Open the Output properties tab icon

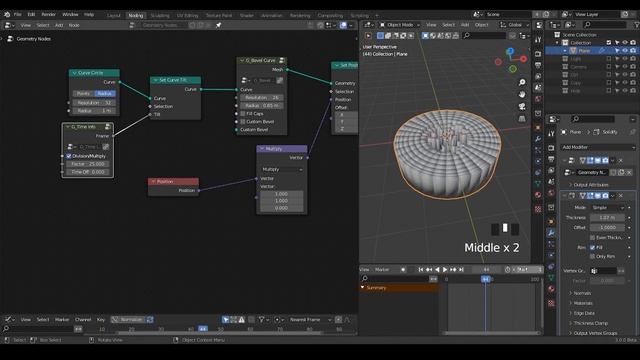point(551,159)
